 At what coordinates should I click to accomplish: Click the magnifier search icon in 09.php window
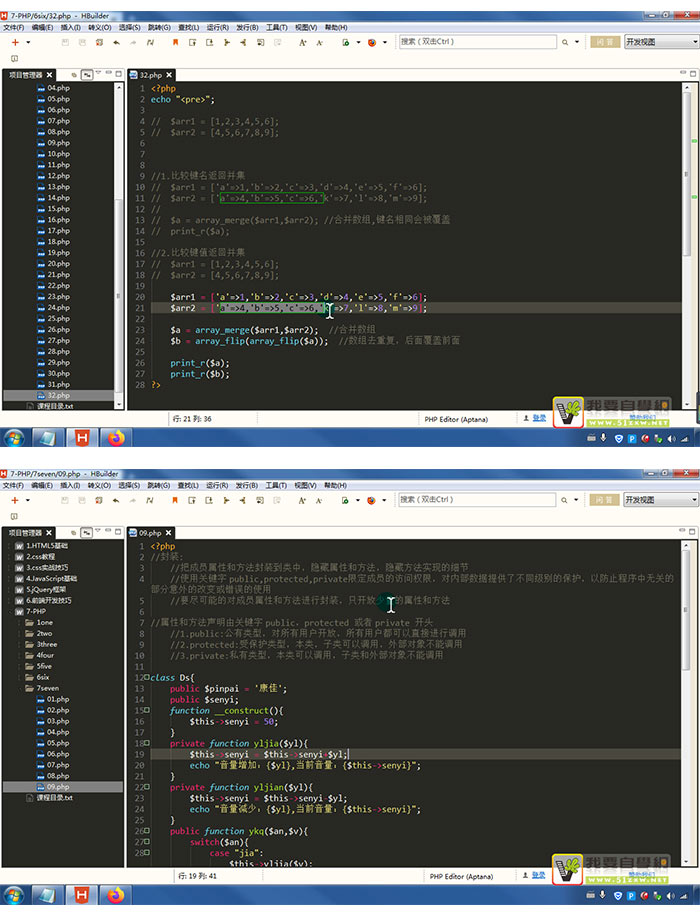[564, 500]
